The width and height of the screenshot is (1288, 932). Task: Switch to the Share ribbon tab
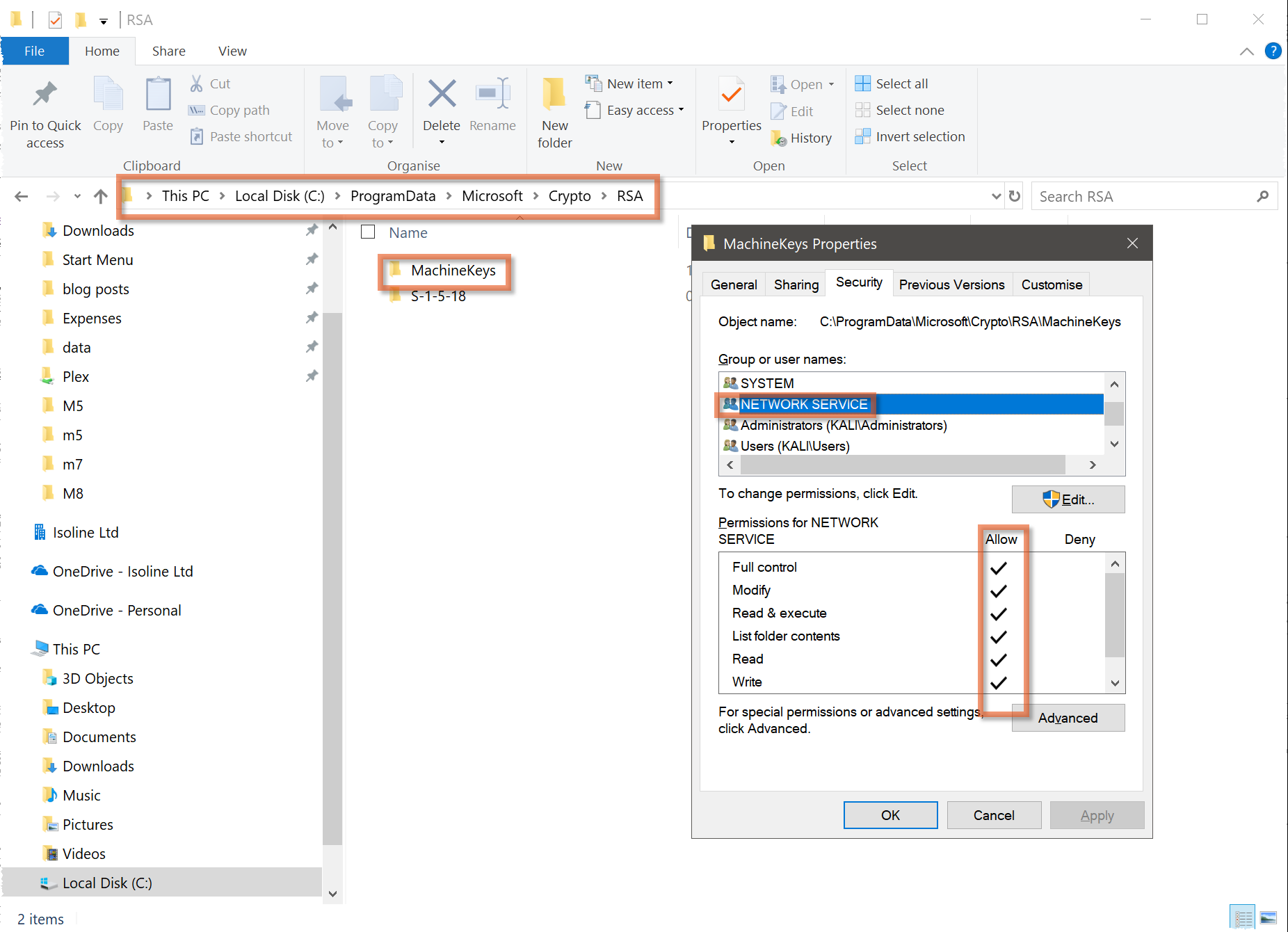coord(168,51)
